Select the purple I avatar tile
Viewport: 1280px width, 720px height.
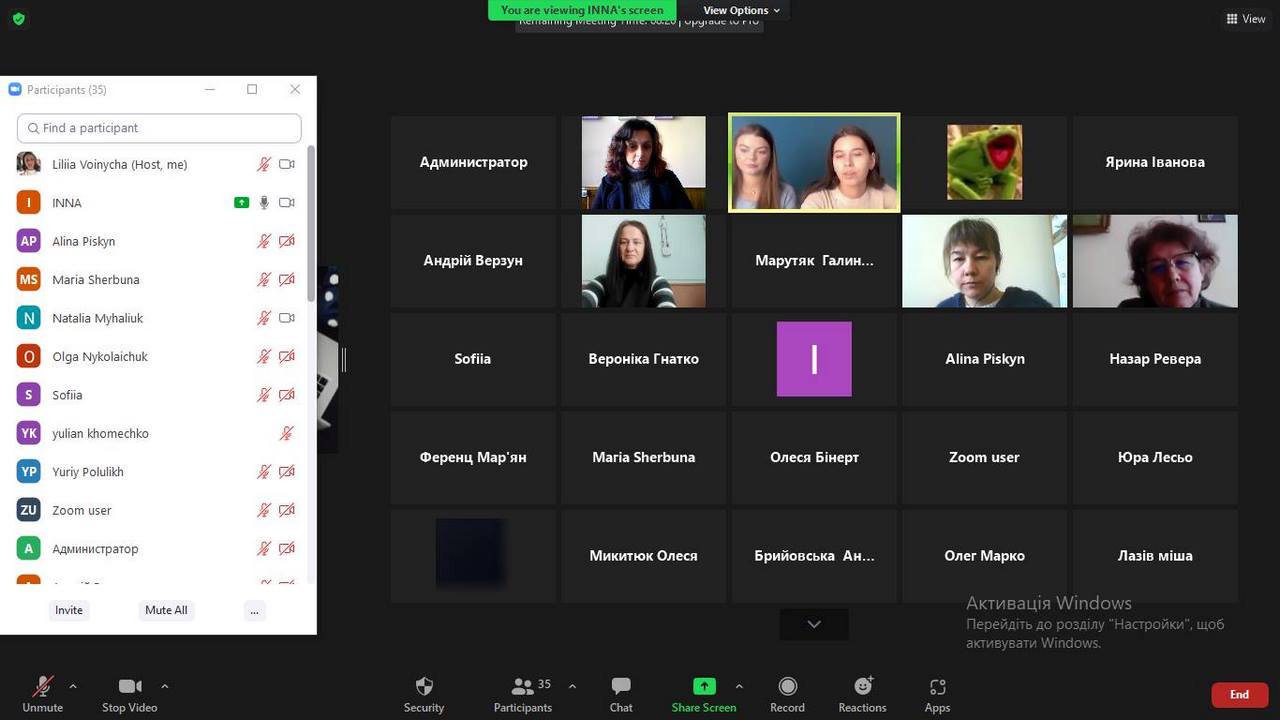coord(814,359)
